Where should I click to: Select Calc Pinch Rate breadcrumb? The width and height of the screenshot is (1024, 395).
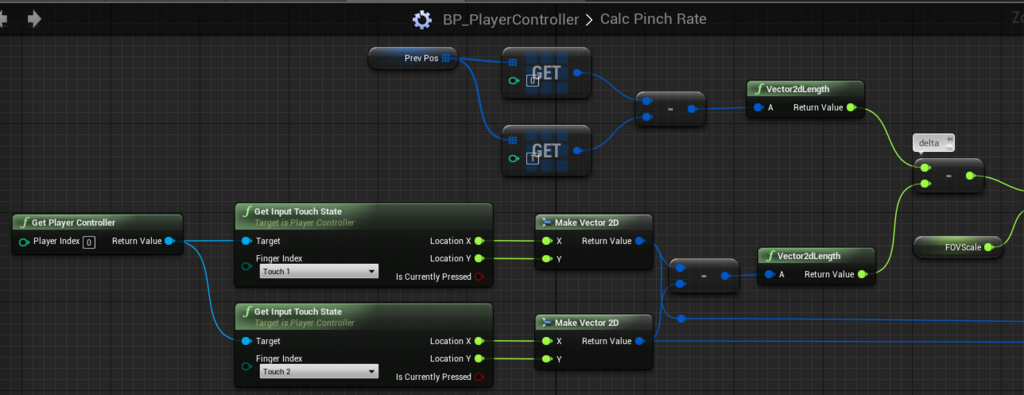tap(652, 20)
